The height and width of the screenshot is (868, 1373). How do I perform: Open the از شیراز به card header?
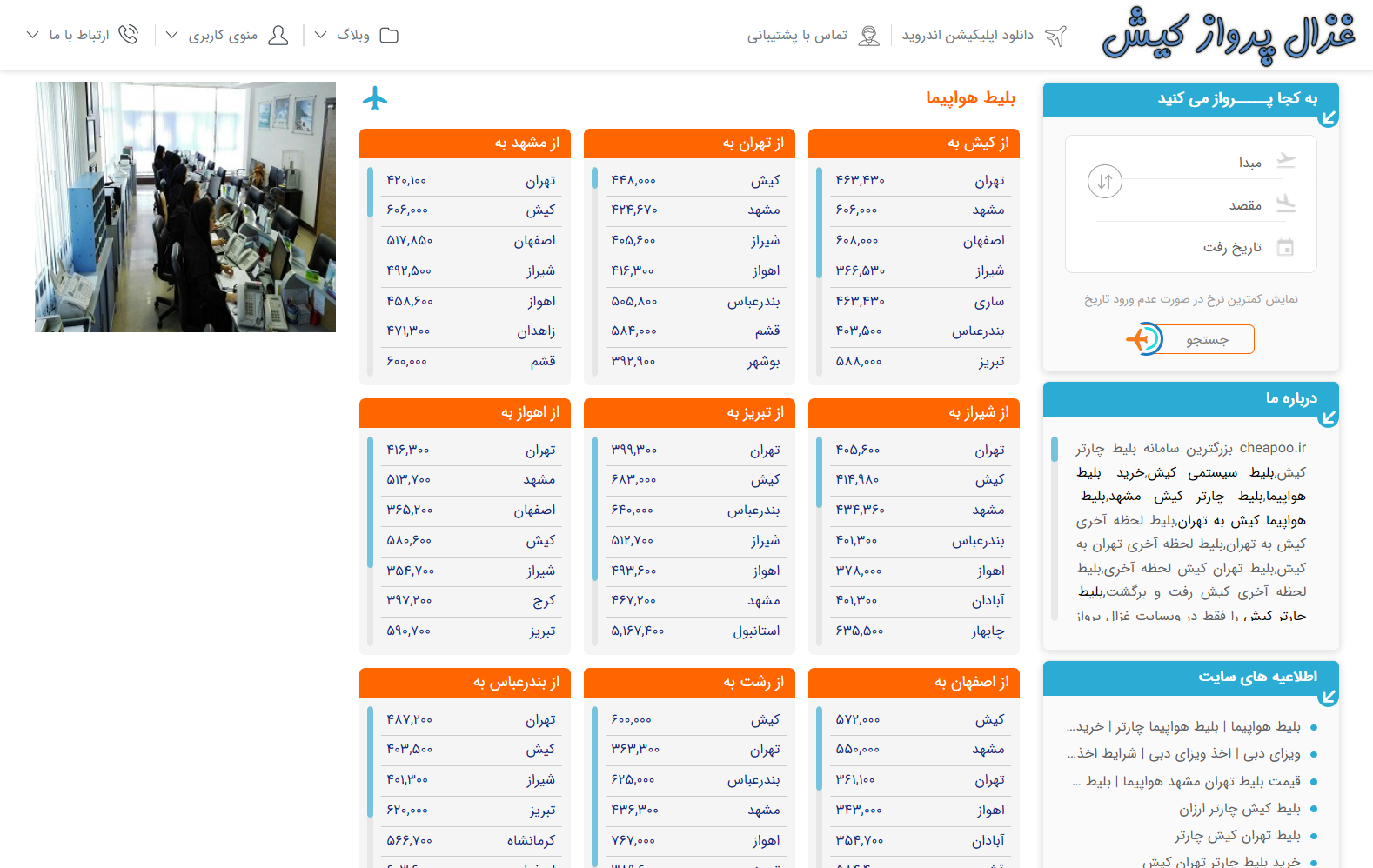point(914,413)
